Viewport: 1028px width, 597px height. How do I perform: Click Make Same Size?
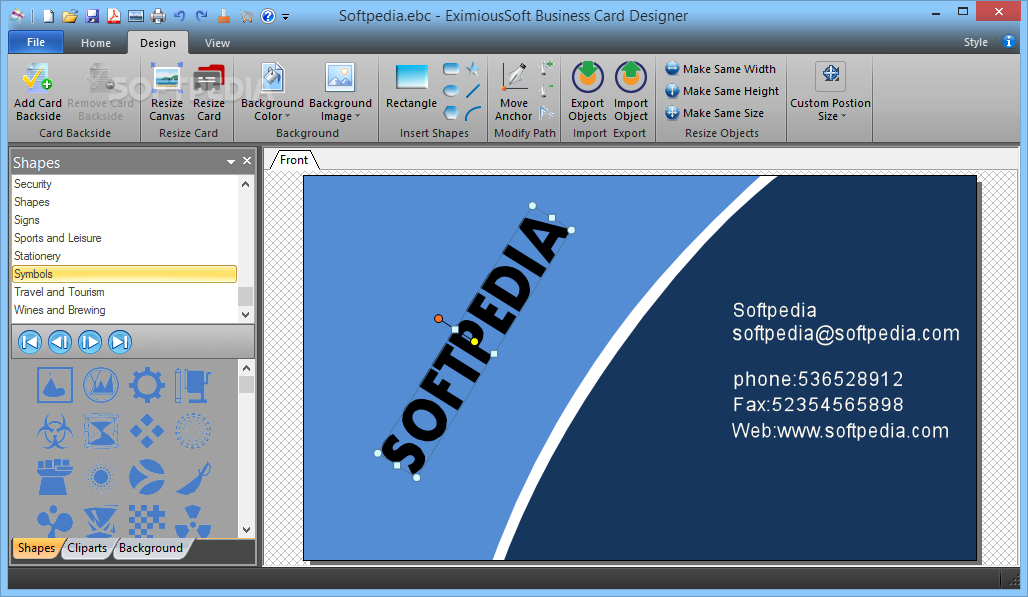pos(715,113)
